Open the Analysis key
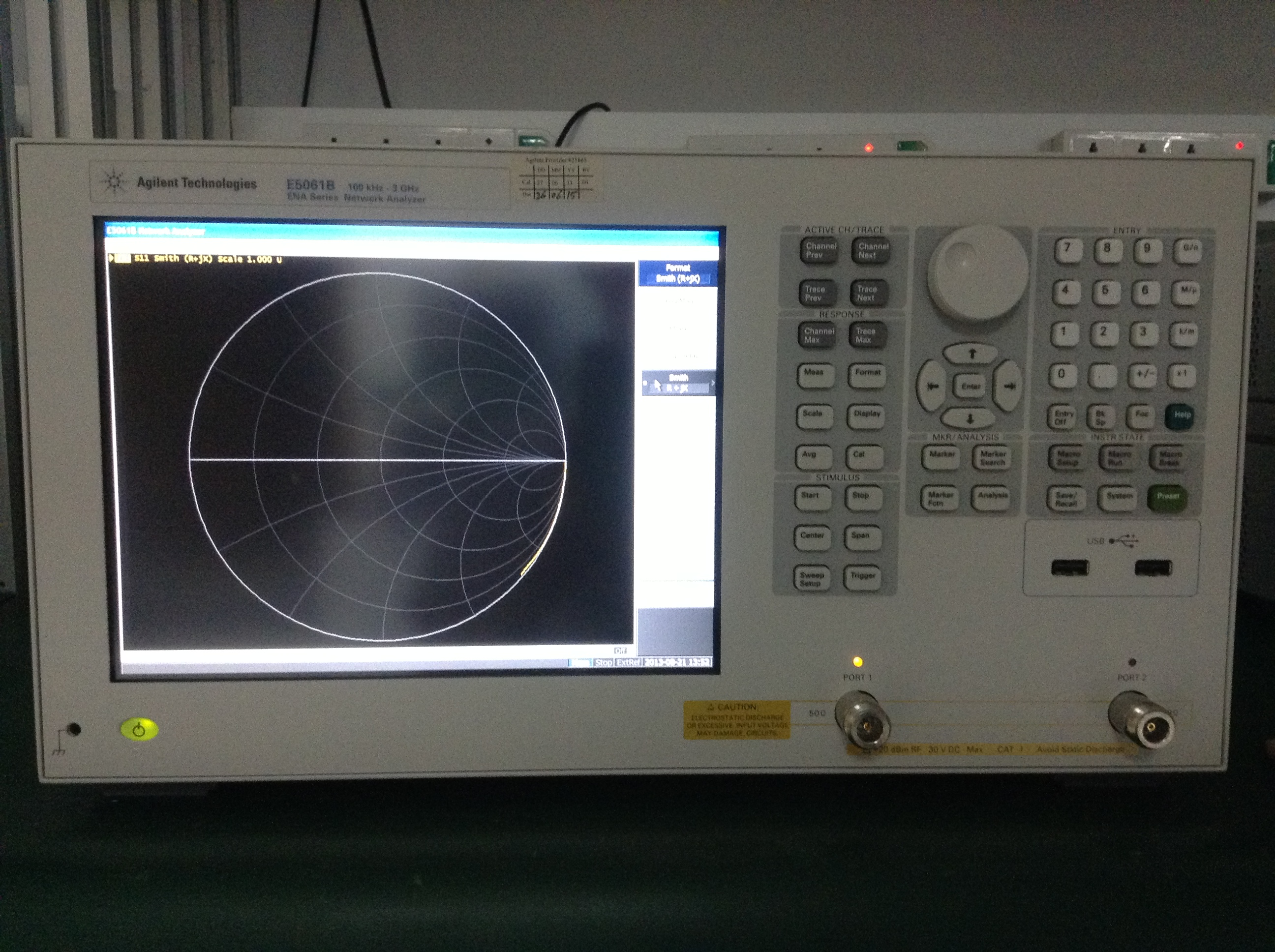Image resolution: width=1275 pixels, height=952 pixels. tap(991, 499)
